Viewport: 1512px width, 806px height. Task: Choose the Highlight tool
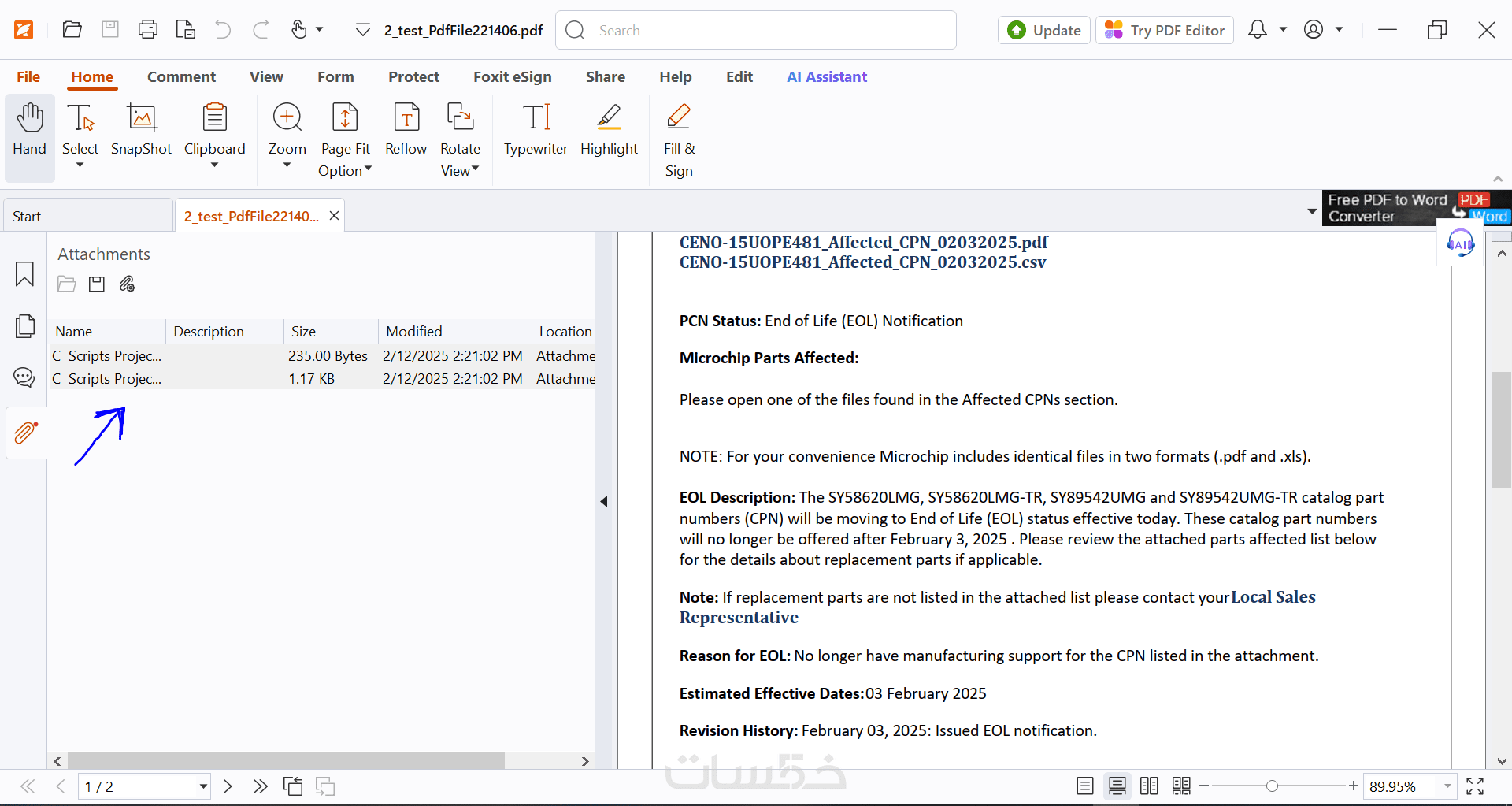tap(609, 131)
